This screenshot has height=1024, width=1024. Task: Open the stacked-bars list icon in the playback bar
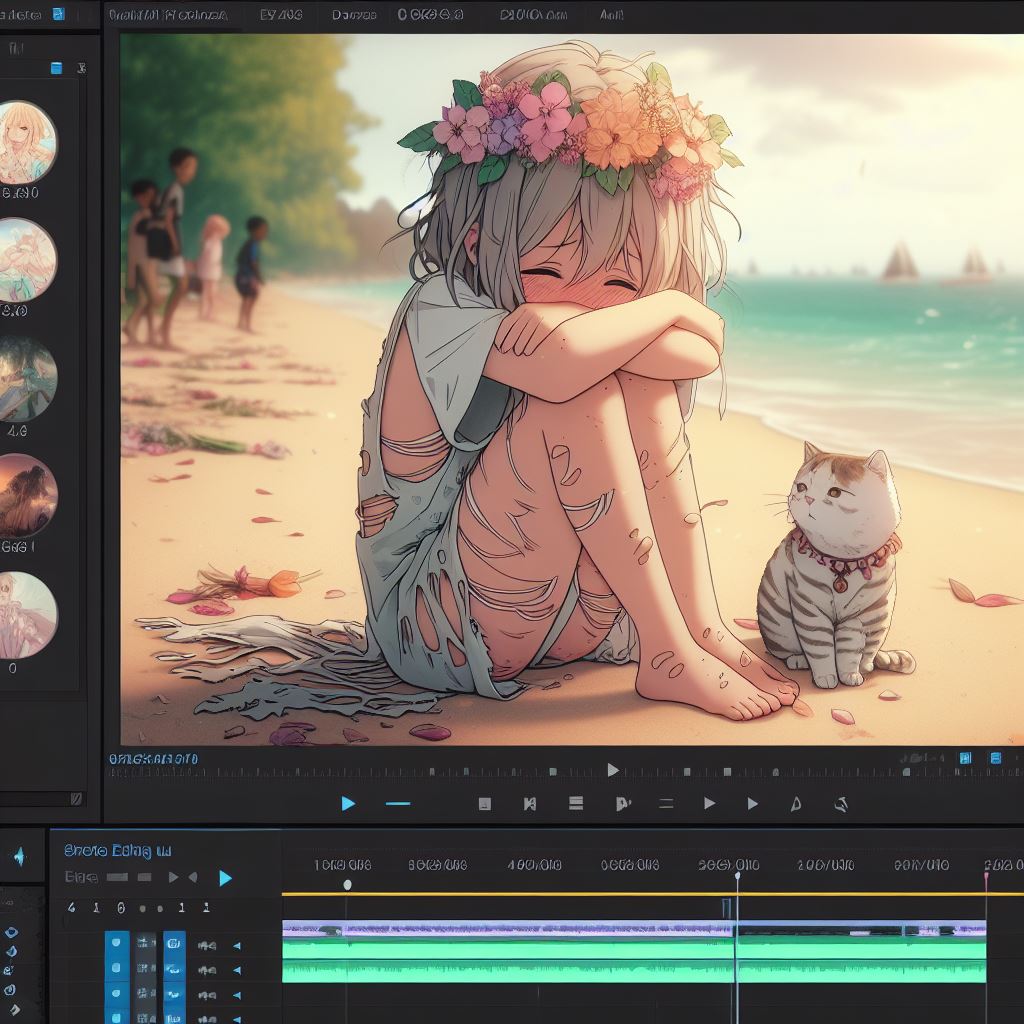pos(575,803)
